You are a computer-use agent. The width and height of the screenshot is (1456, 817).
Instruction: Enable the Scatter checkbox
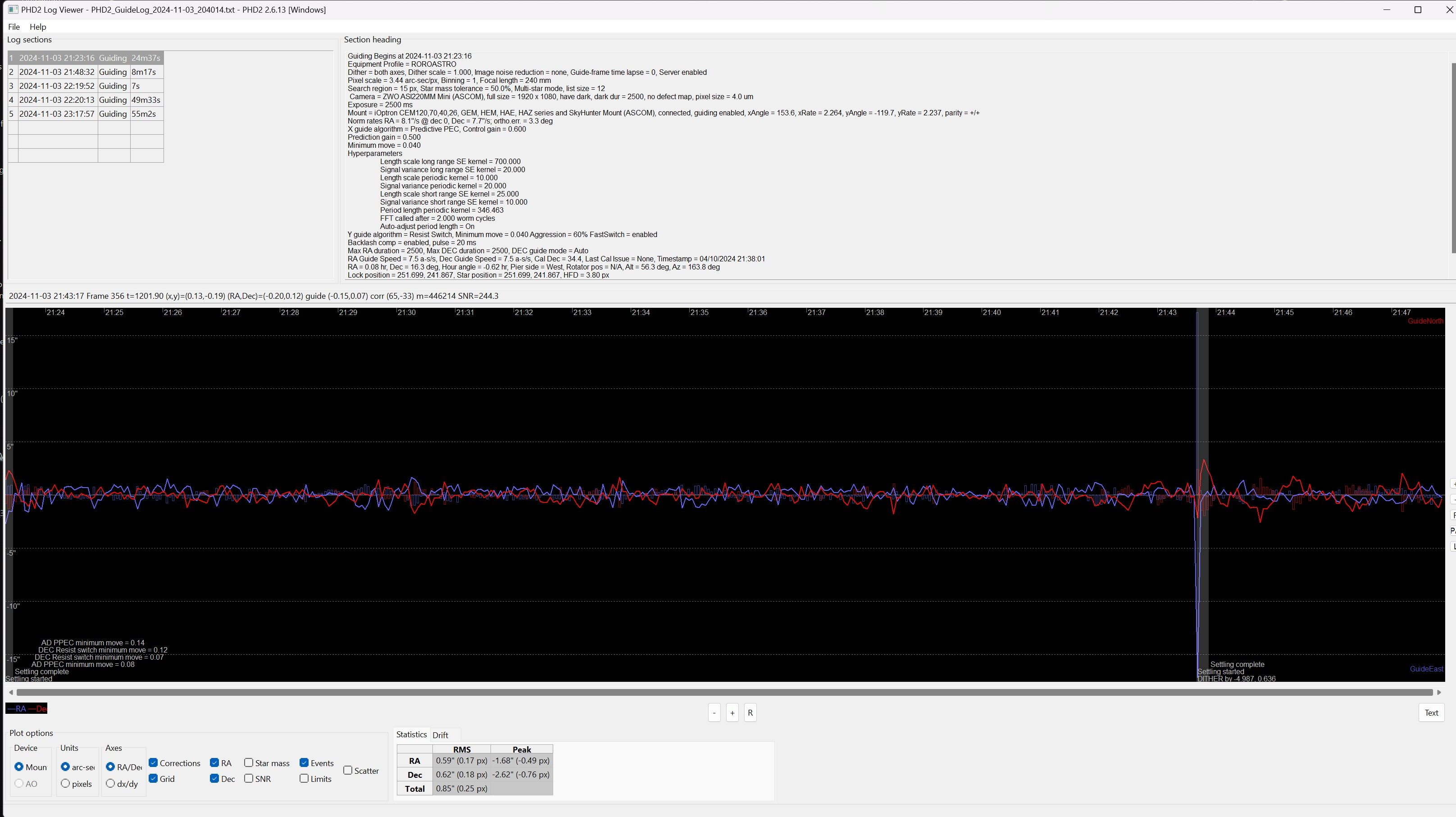point(348,770)
